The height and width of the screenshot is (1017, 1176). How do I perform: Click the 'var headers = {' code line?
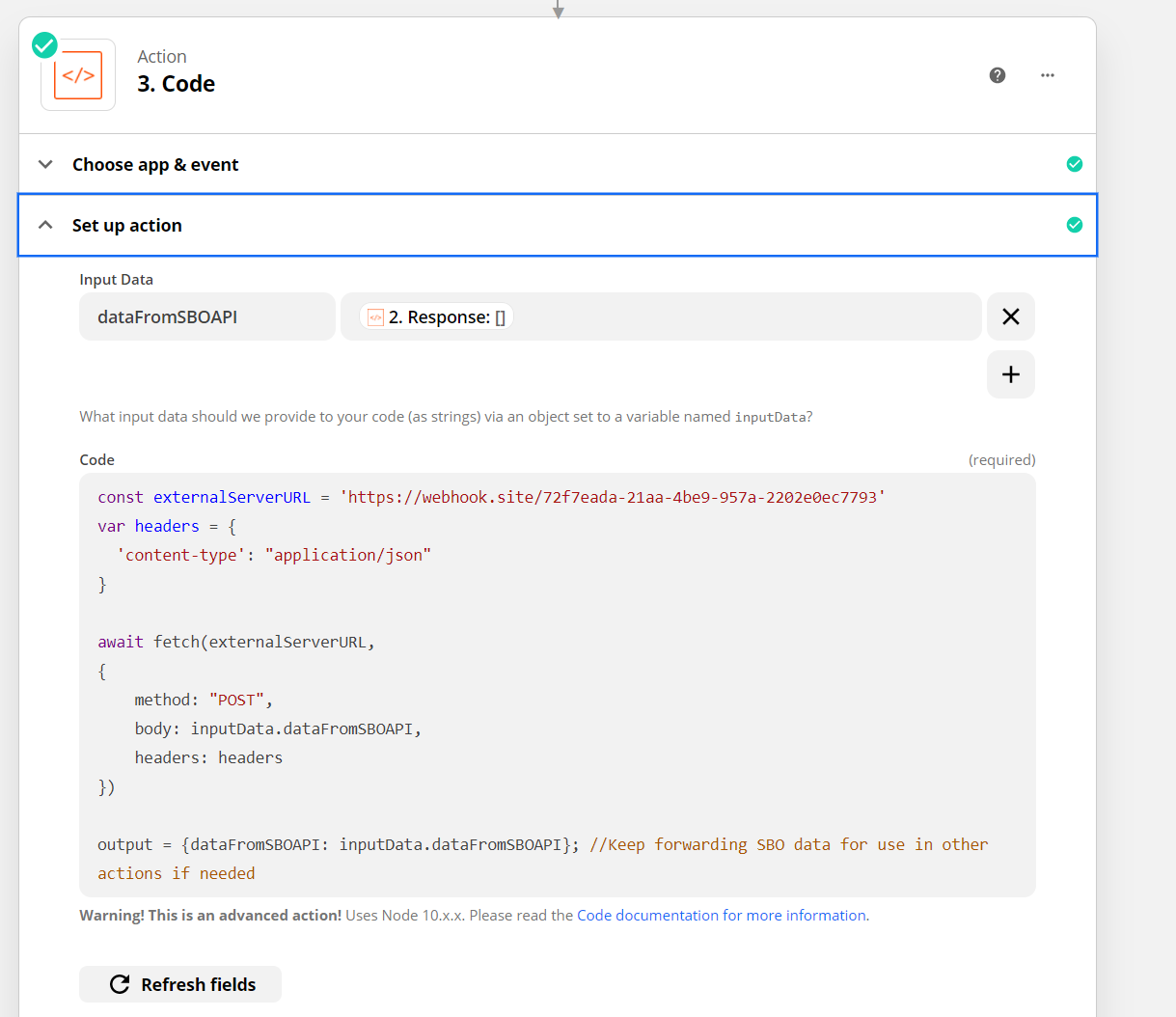[167, 526]
